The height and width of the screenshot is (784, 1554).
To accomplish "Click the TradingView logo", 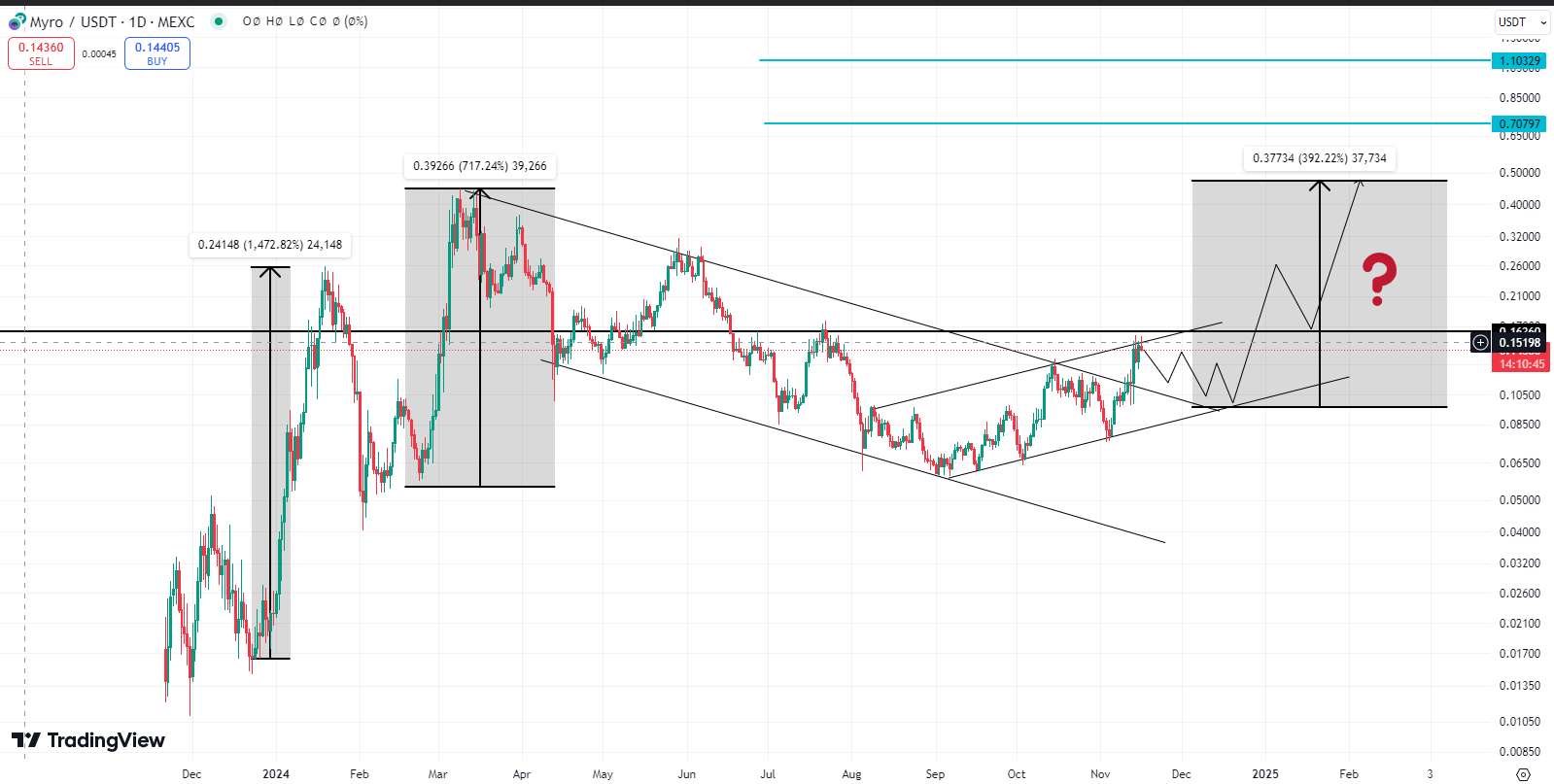I will click(x=88, y=740).
